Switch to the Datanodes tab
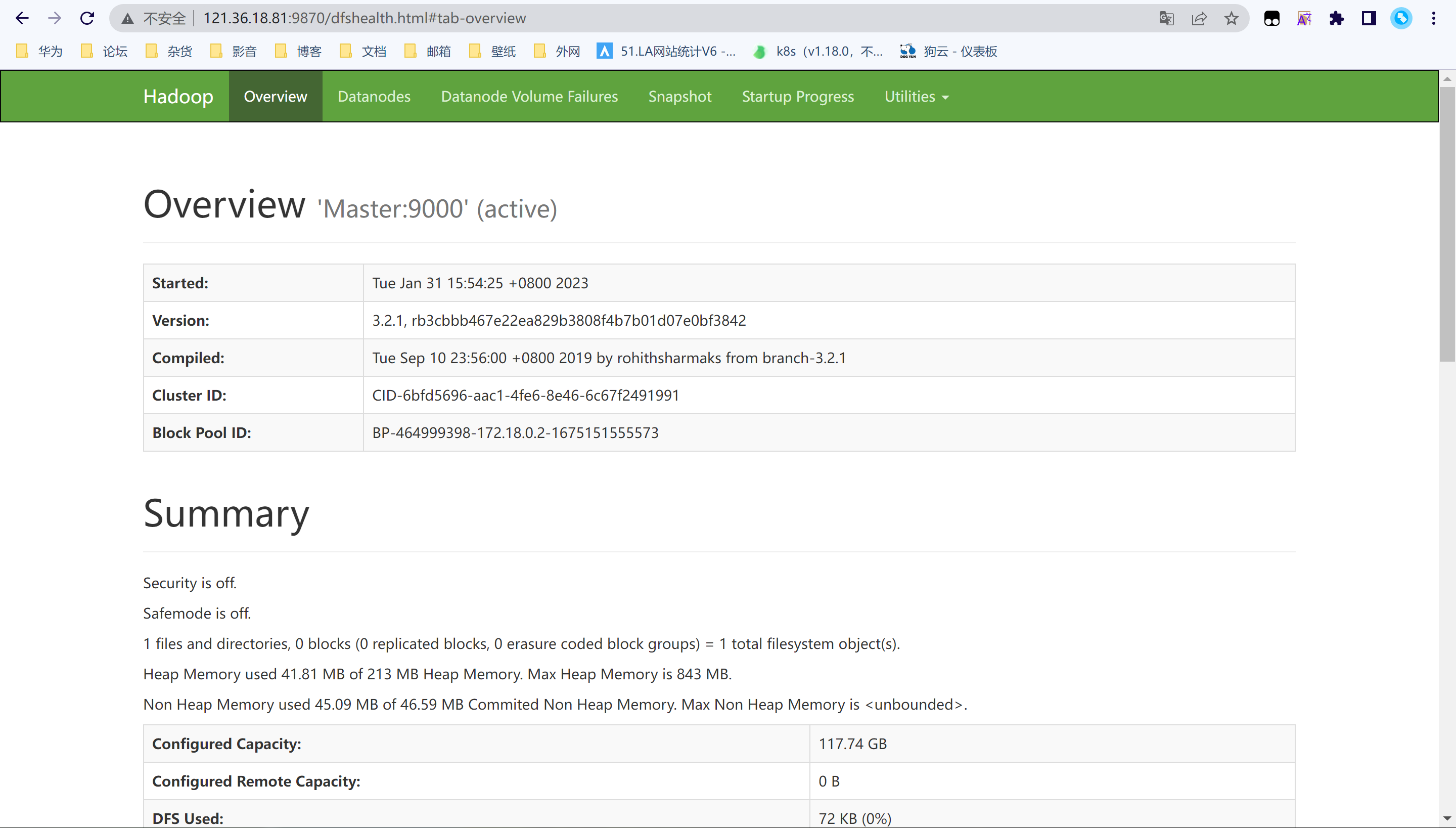This screenshot has width=1456, height=828. (x=374, y=97)
